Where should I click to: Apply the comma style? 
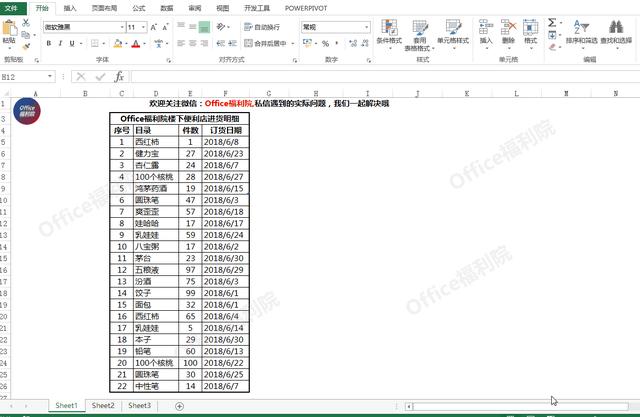(337, 43)
